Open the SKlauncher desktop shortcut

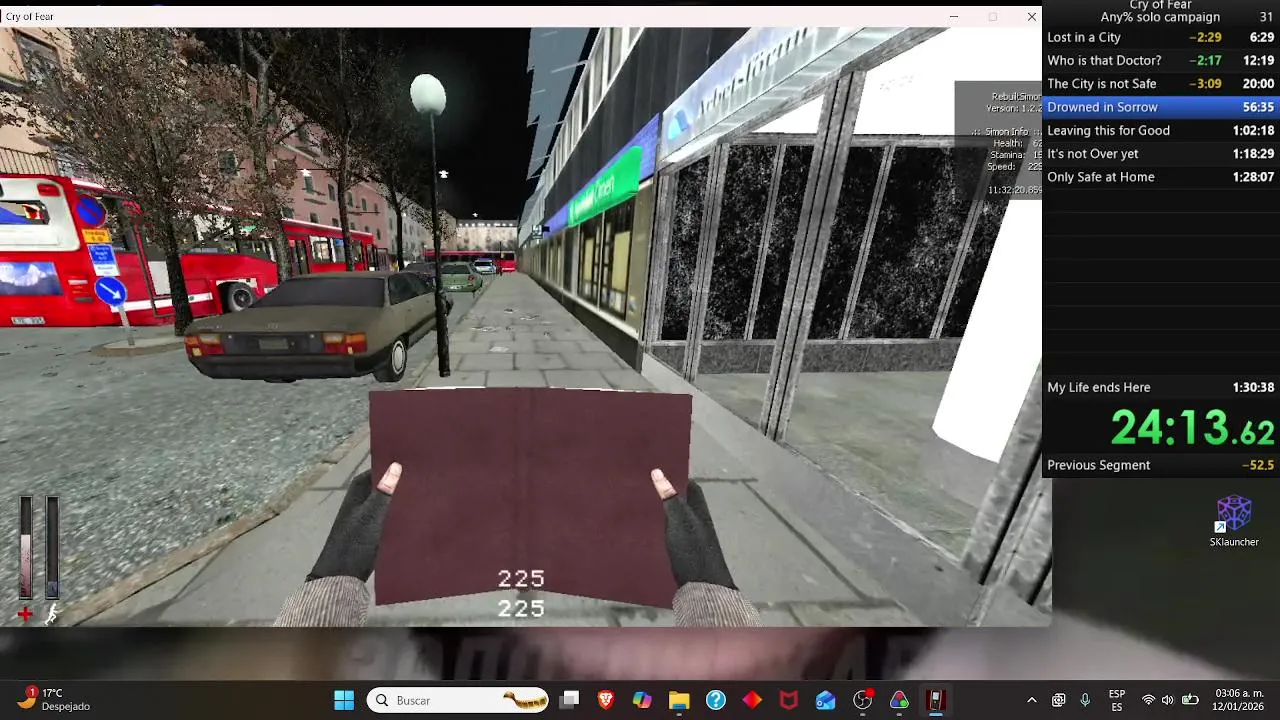1234,521
